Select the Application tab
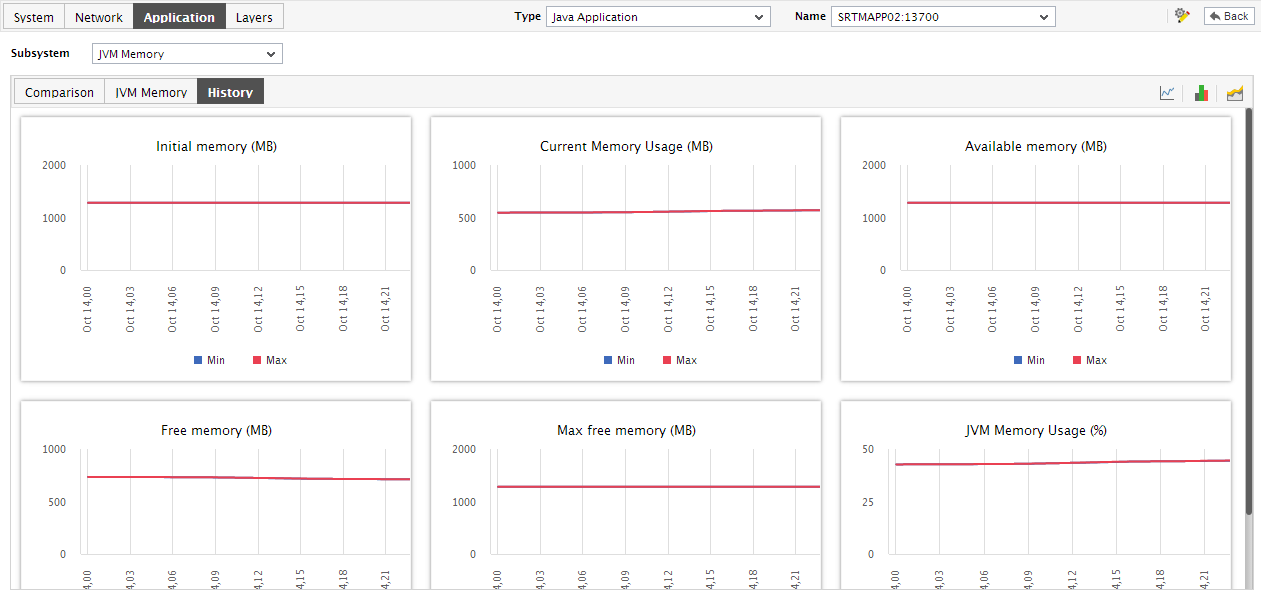 coord(179,17)
